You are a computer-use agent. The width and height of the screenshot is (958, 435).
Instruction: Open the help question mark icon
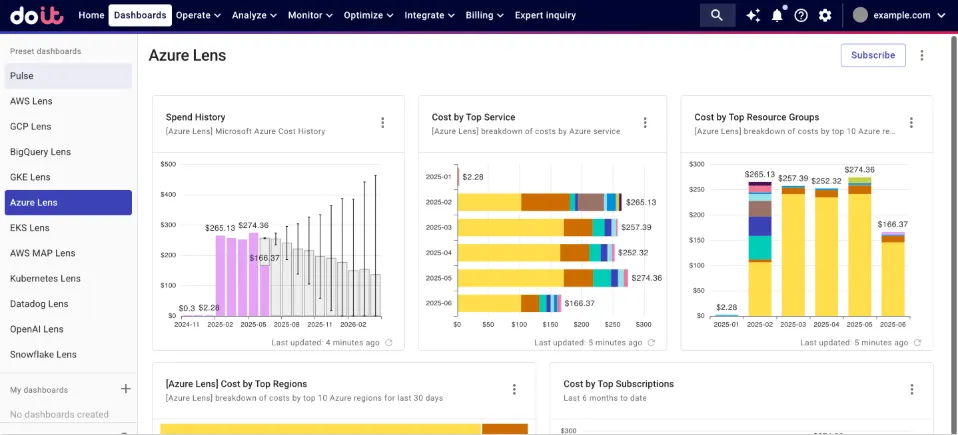[x=801, y=15]
